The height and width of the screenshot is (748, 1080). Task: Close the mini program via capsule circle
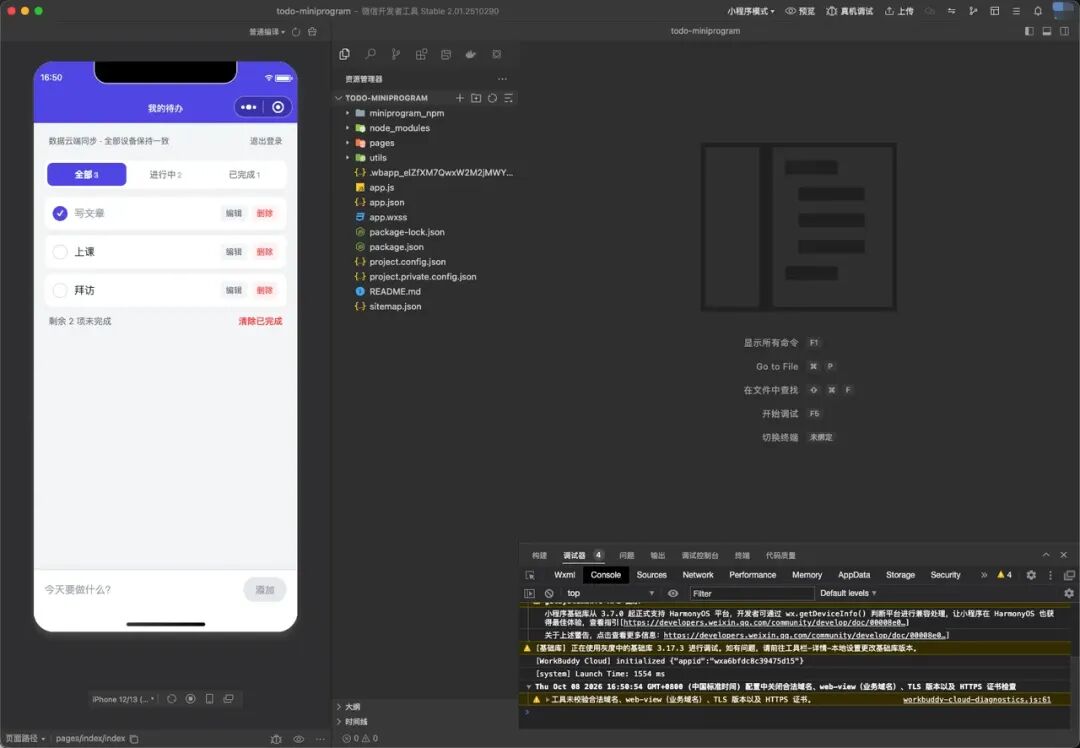click(278, 107)
